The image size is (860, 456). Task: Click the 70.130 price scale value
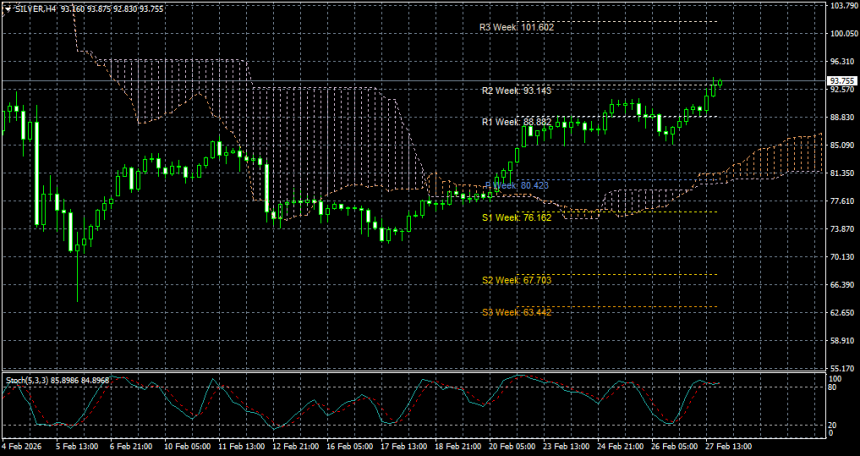841,257
